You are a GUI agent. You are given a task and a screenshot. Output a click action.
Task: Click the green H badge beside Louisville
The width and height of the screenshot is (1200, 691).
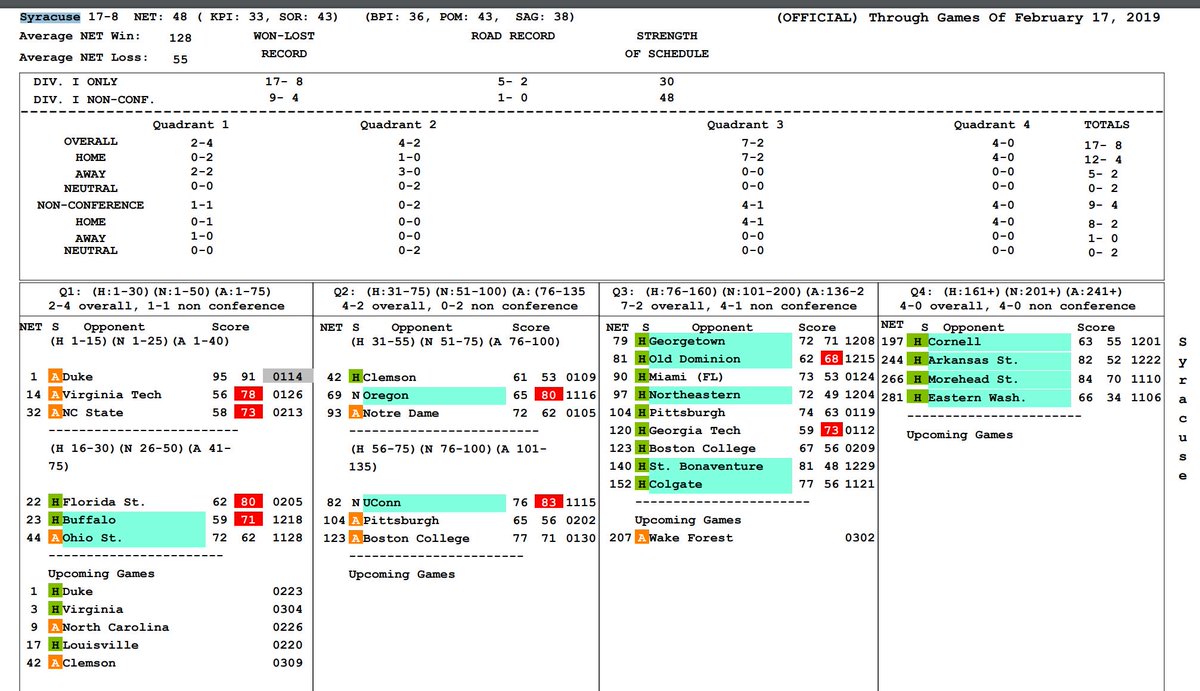point(55,645)
